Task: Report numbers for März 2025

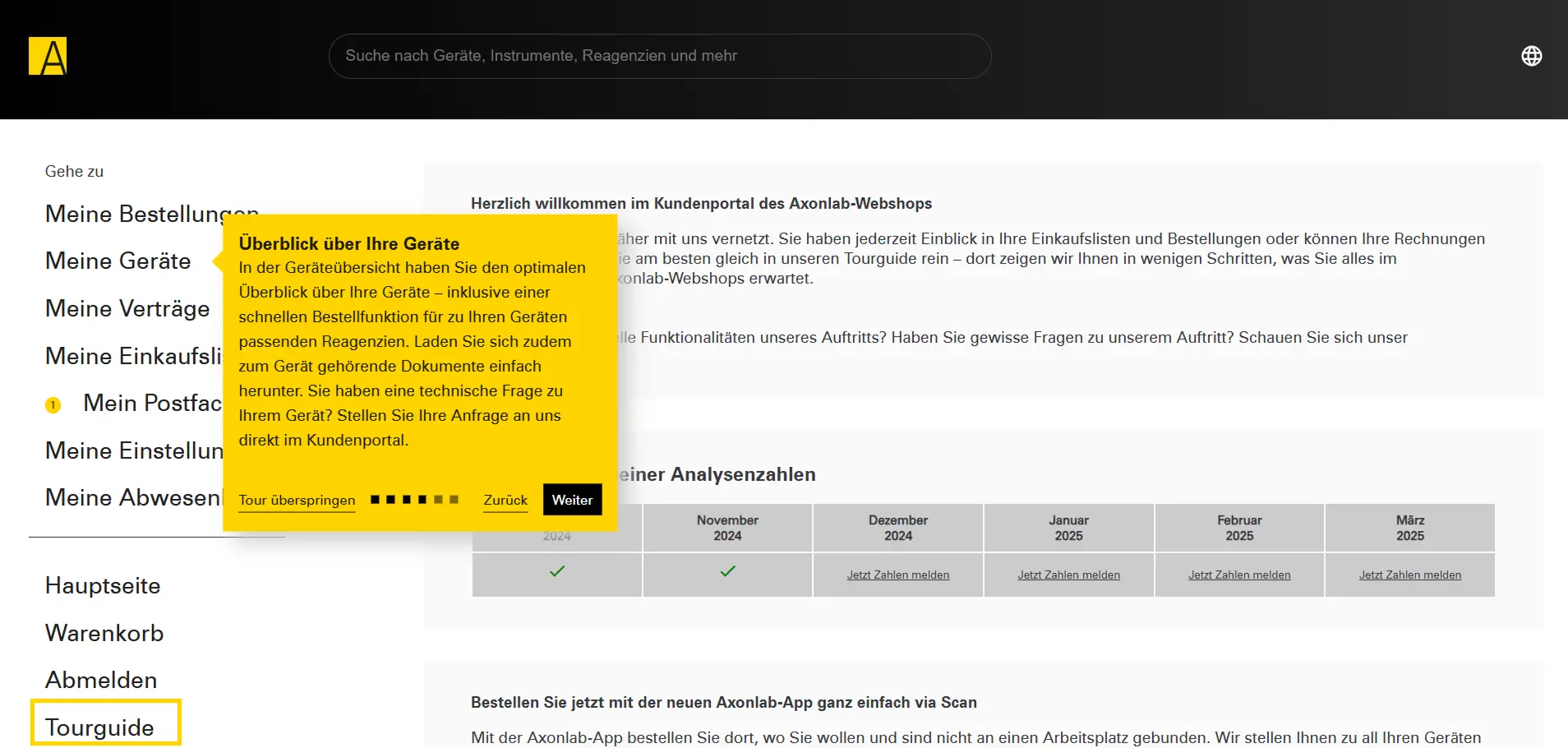Action: pyautogui.click(x=1410, y=575)
